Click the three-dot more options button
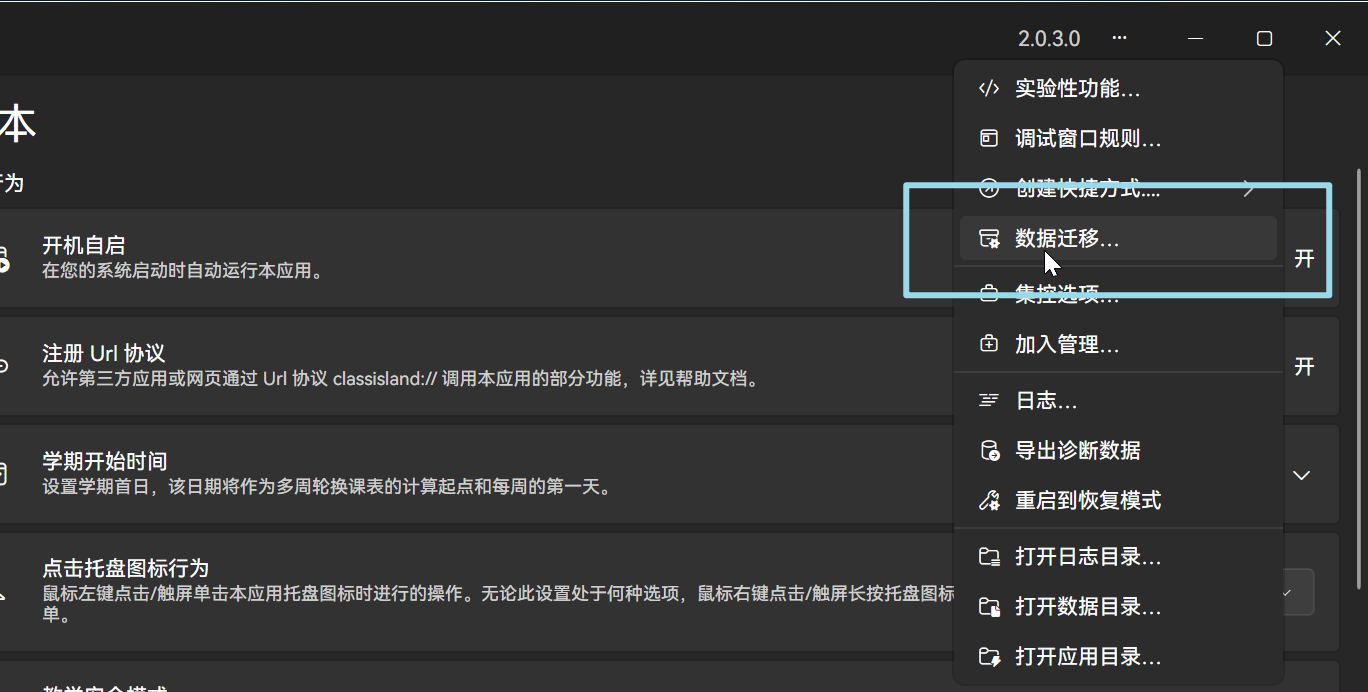The height and width of the screenshot is (692, 1368). click(x=1119, y=38)
